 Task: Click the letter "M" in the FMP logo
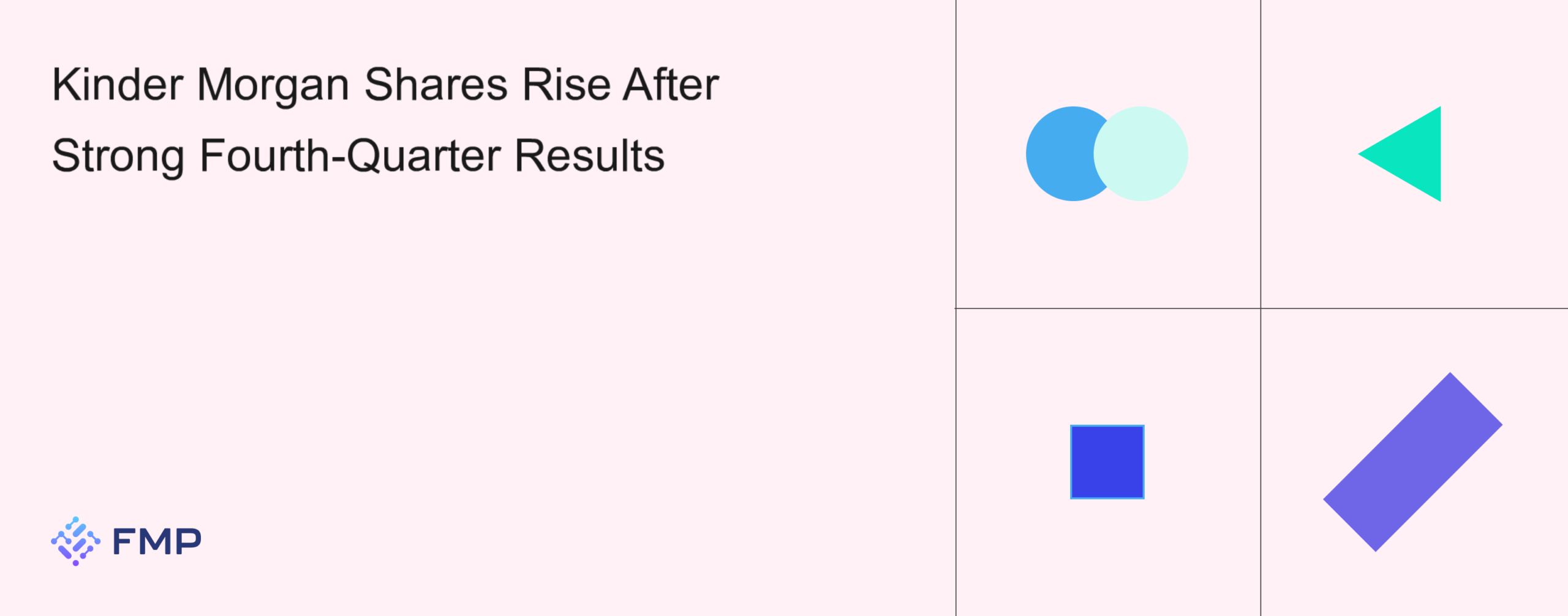click(157, 542)
